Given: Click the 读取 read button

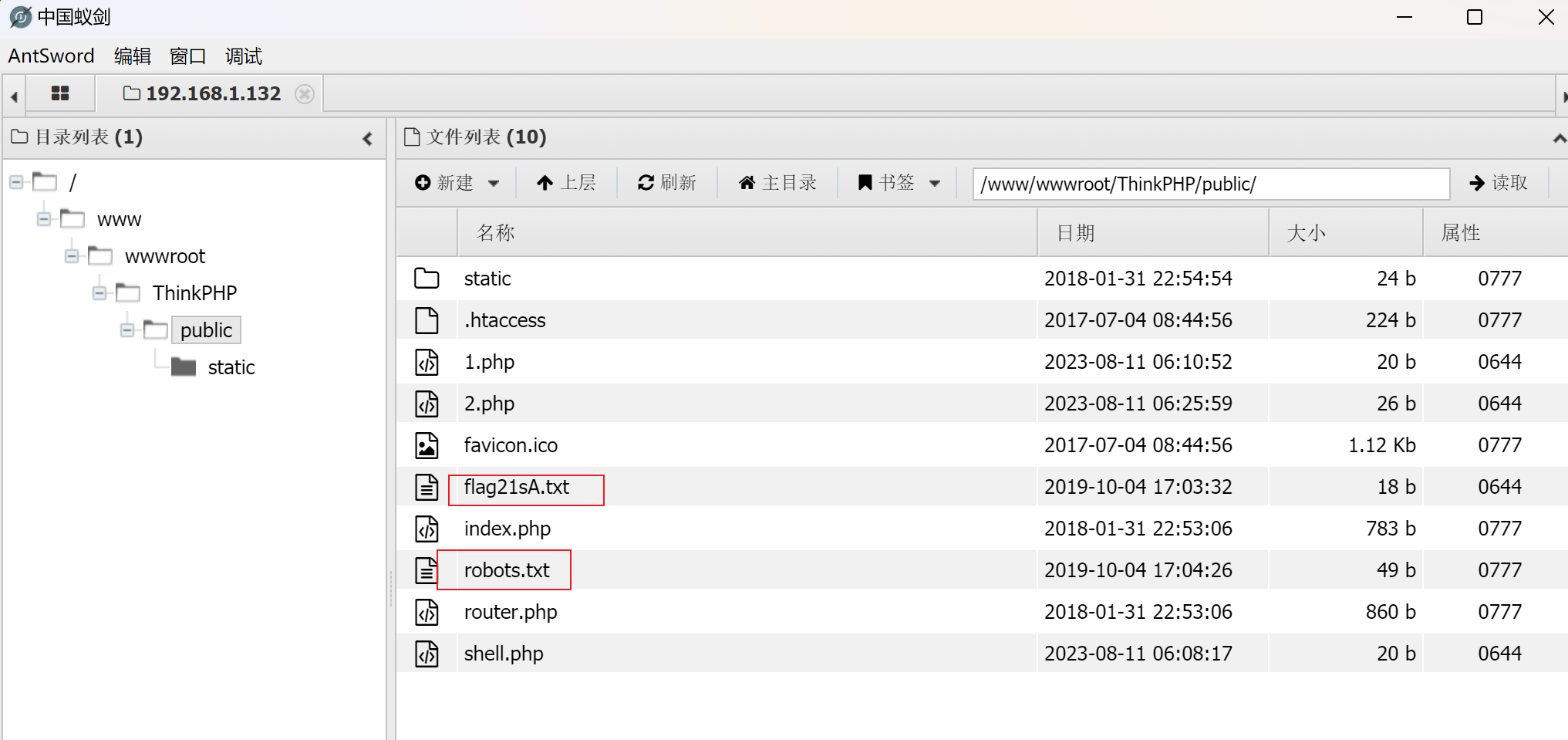Looking at the screenshot, I should (x=1499, y=183).
